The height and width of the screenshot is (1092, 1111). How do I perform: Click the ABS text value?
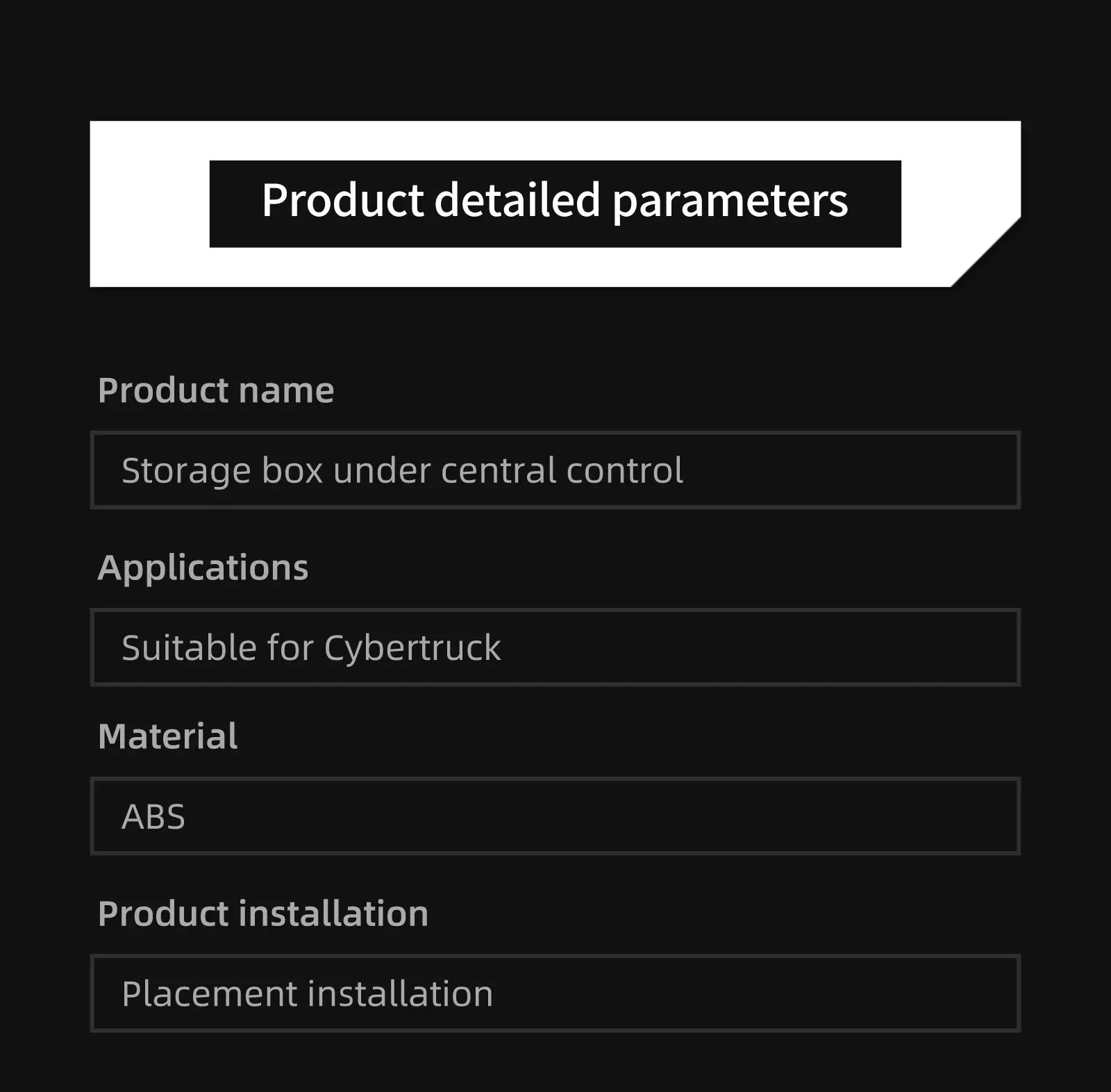(x=153, y=817)
